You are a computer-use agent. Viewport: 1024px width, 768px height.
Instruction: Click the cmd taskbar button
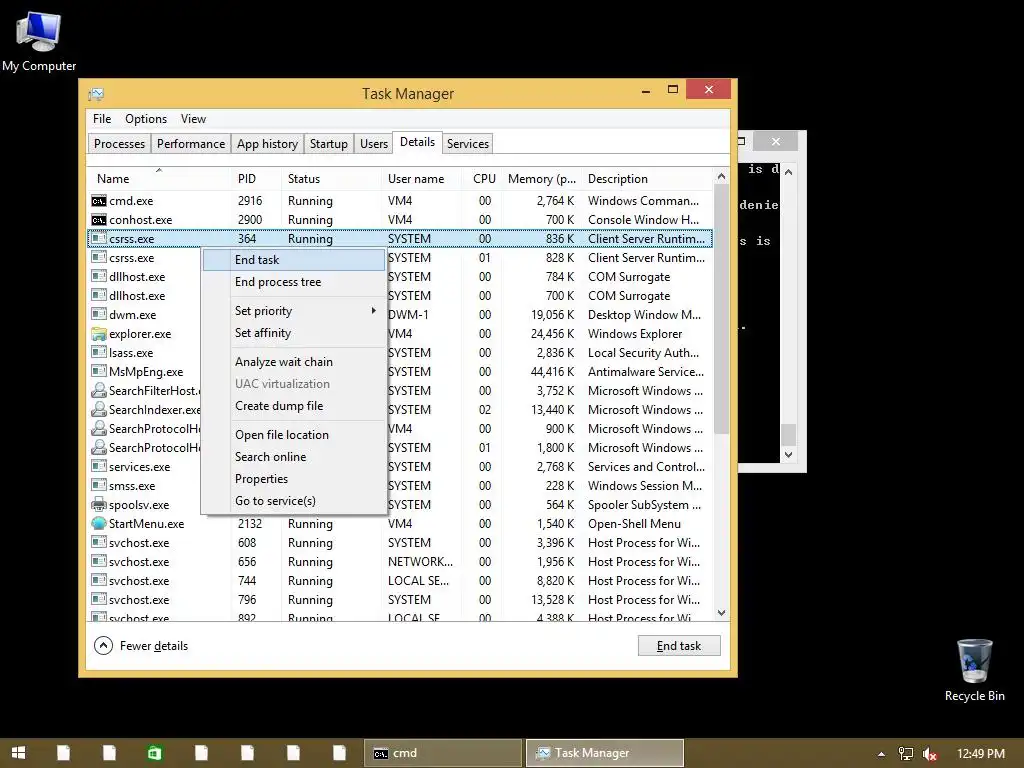[x=443, y=753]
